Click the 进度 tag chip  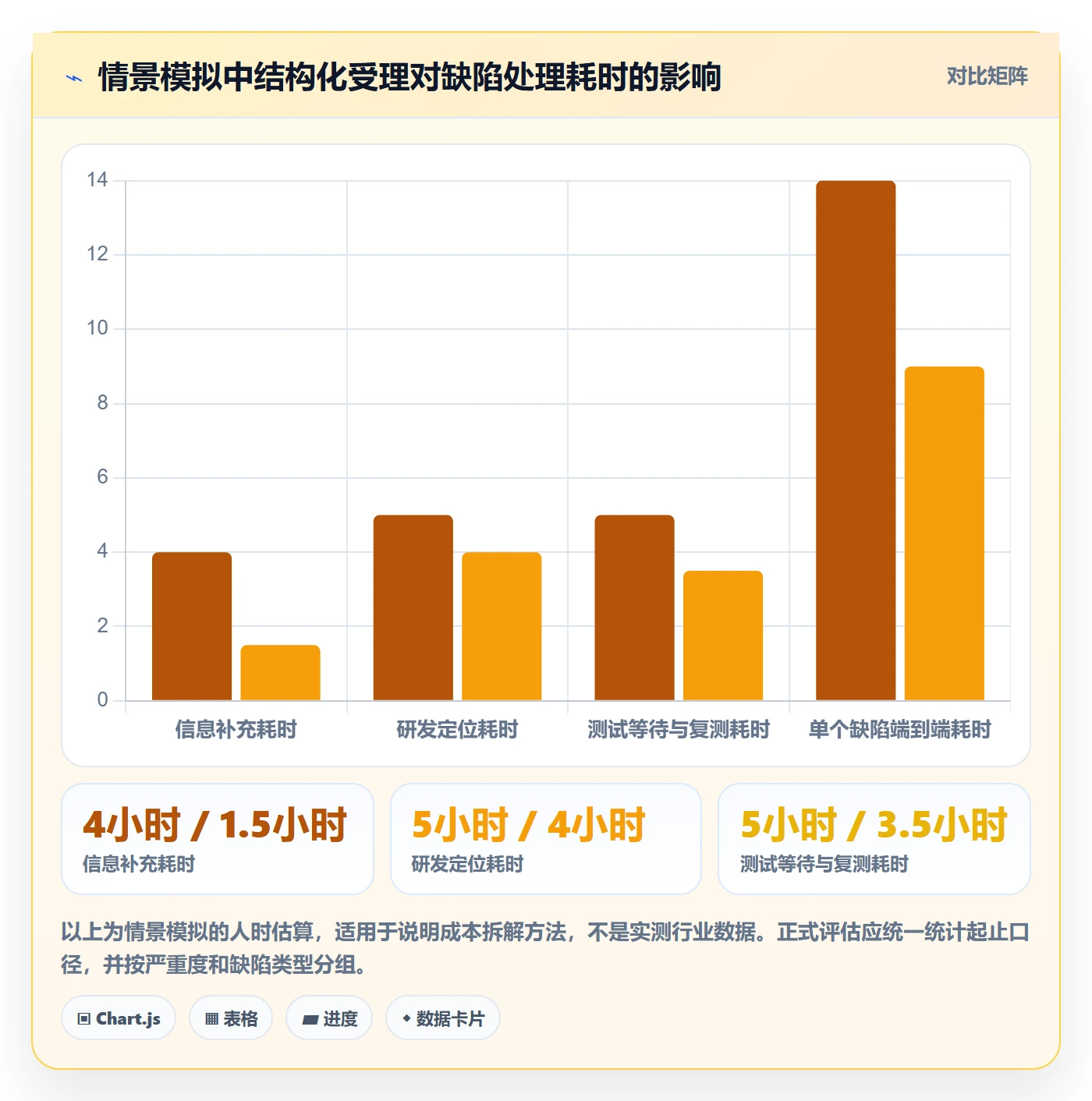pyautogui.click(x=329, y=1018)
